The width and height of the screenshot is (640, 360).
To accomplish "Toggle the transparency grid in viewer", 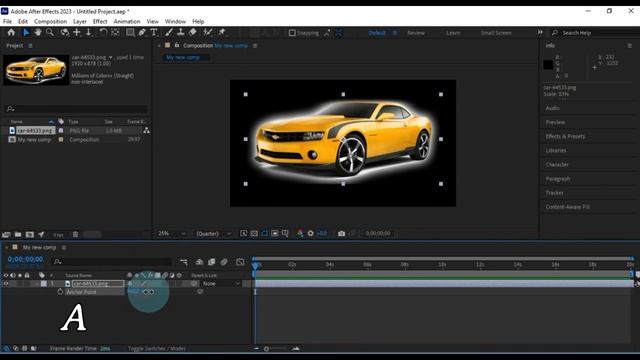I will tap(254, 233).
